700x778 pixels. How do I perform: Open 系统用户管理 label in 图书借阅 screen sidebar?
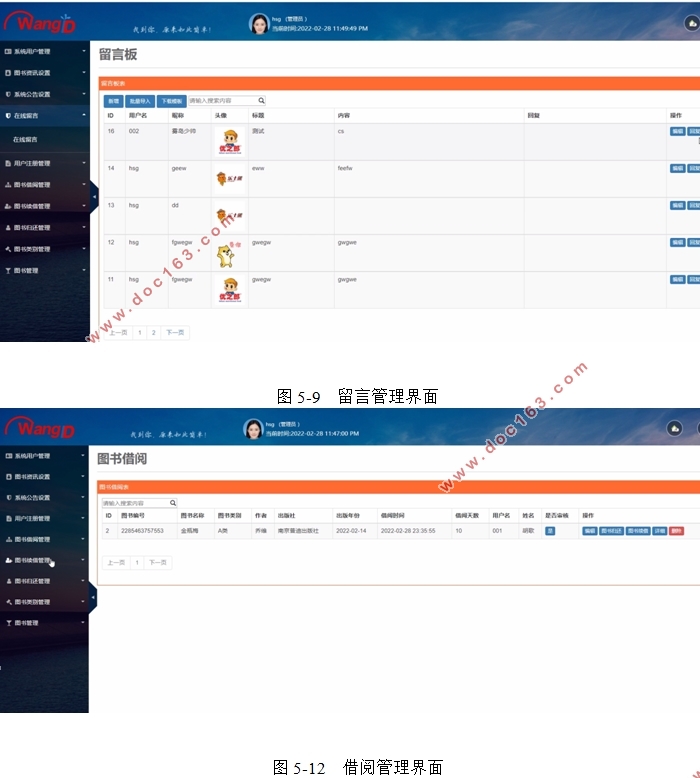[x=32, y=456]
